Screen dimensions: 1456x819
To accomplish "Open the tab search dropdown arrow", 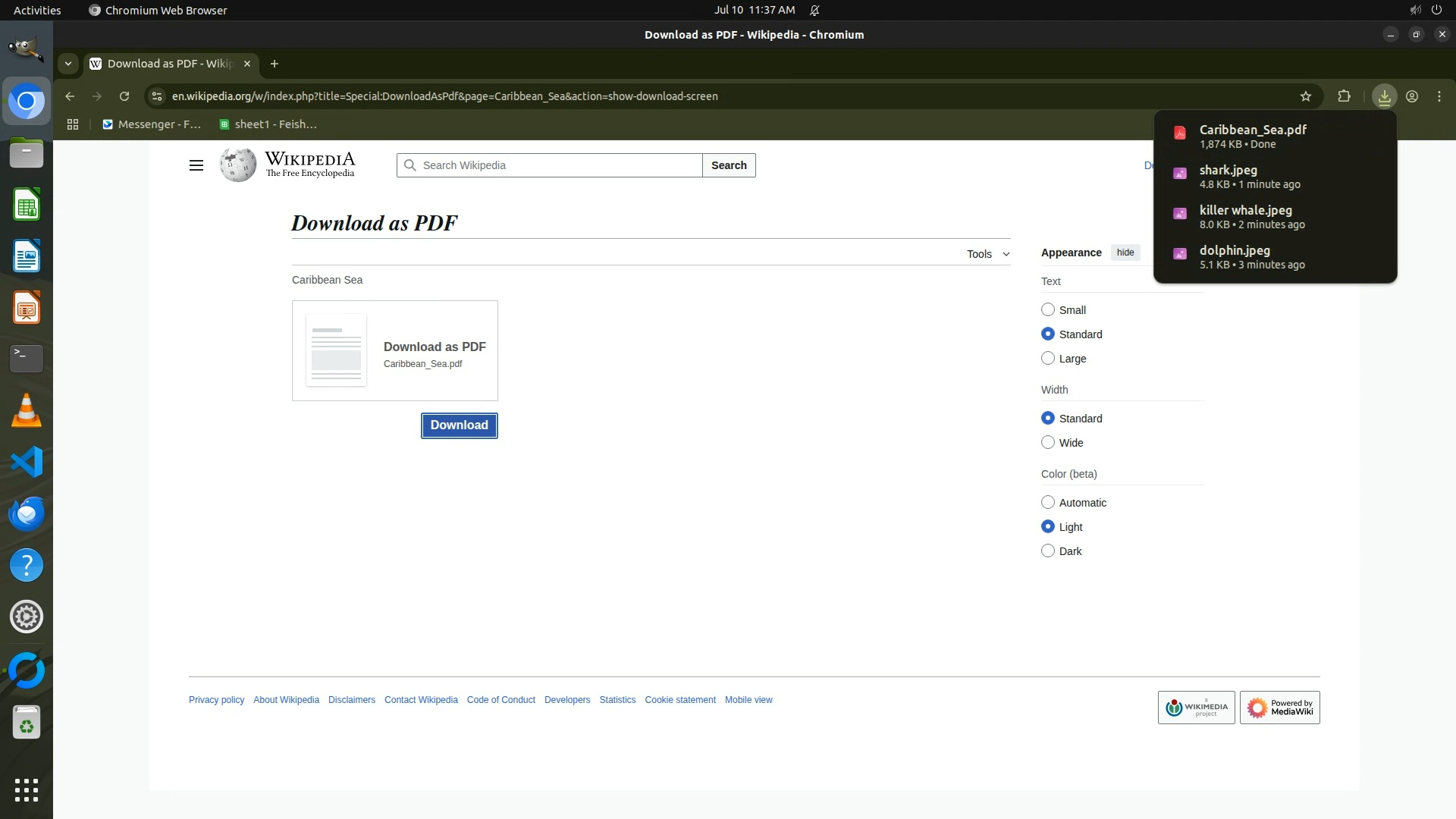I will (68, 64).
